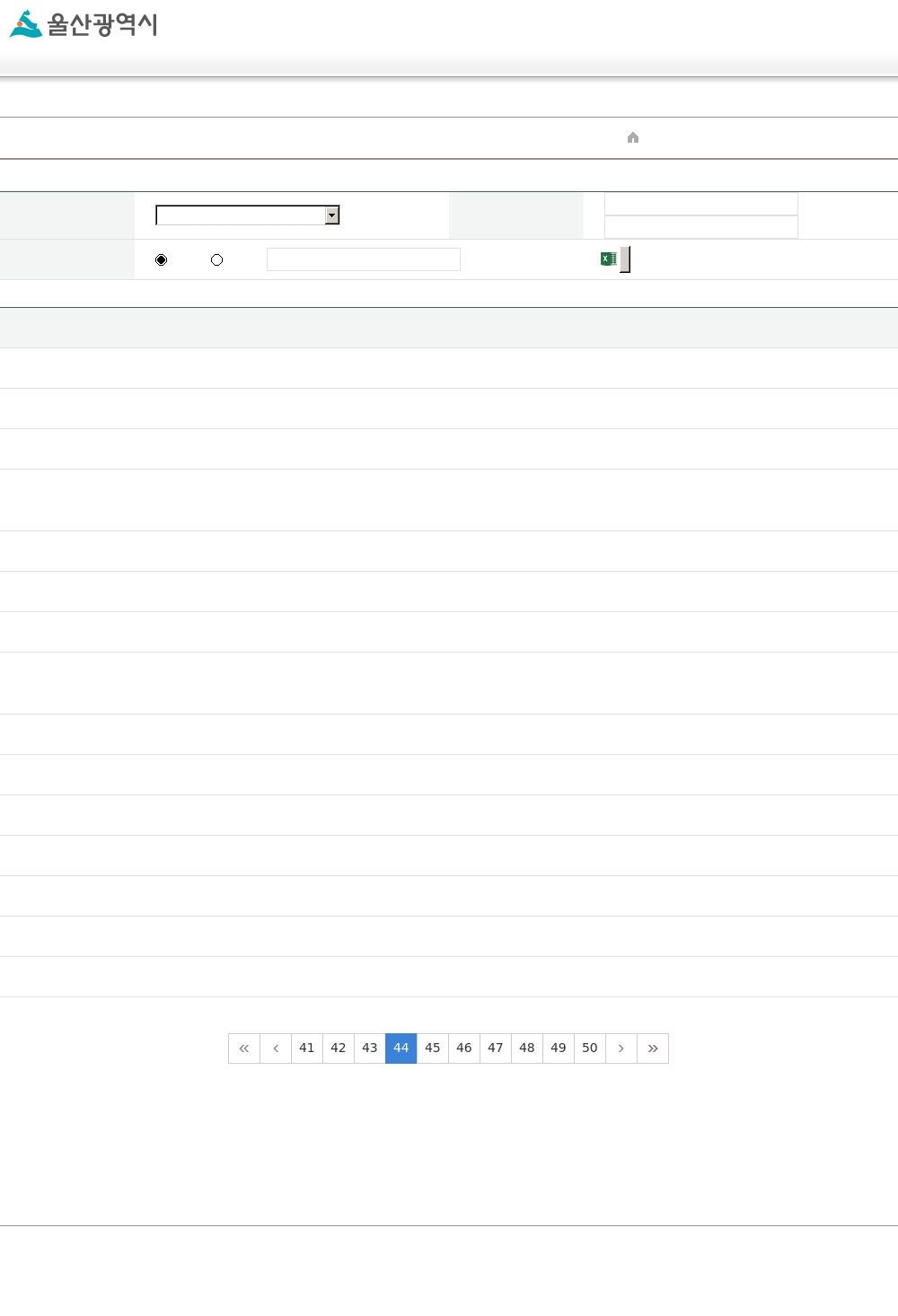Viewport: 898px width, 1316px height.
Task: Switch to page 50
Action: [590, 1048]
